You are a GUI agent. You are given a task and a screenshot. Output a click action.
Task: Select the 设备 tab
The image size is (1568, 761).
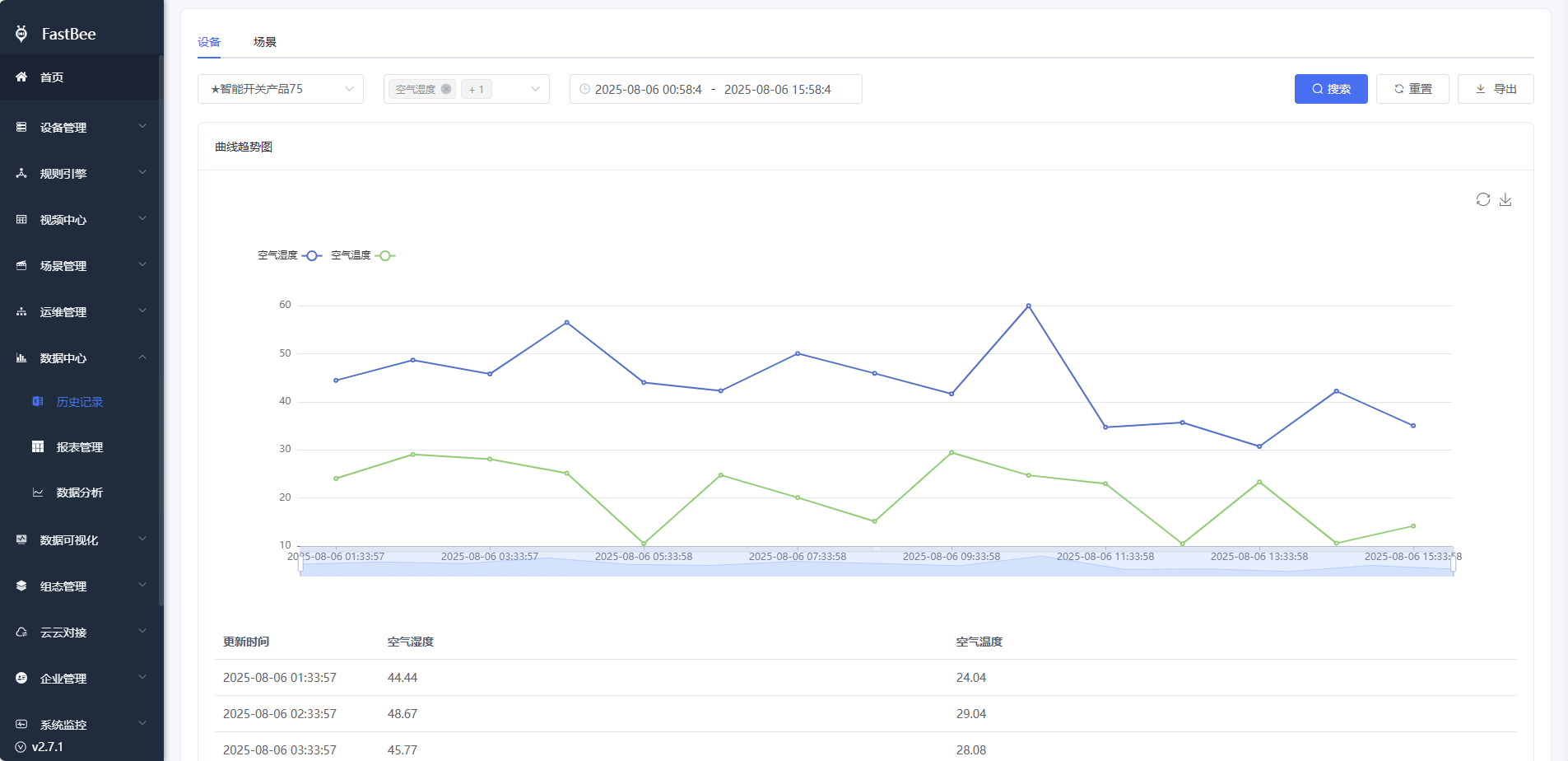click(x=209, y=42)
